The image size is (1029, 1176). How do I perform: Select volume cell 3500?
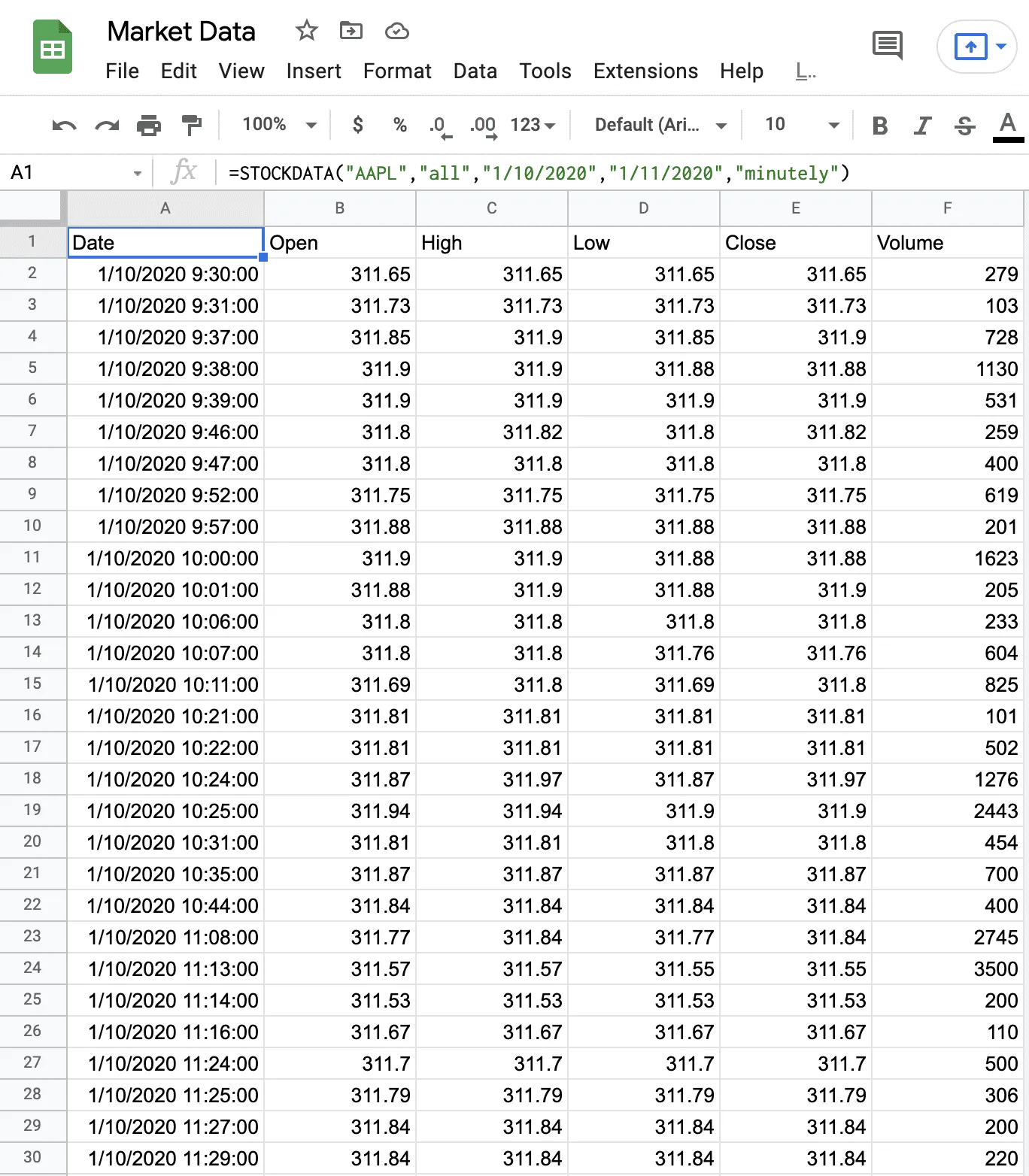coord(948,968)
